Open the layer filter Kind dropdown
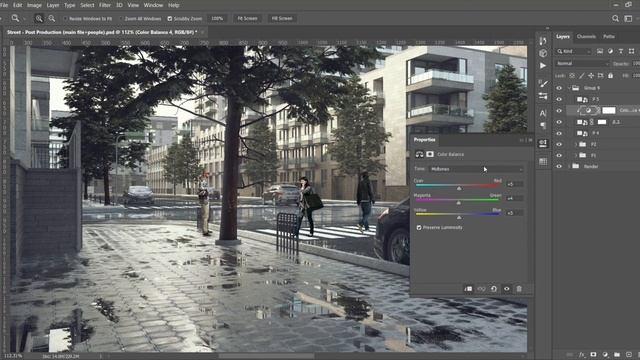This screenshot has height=360, width=640. (x=573, y=51)
